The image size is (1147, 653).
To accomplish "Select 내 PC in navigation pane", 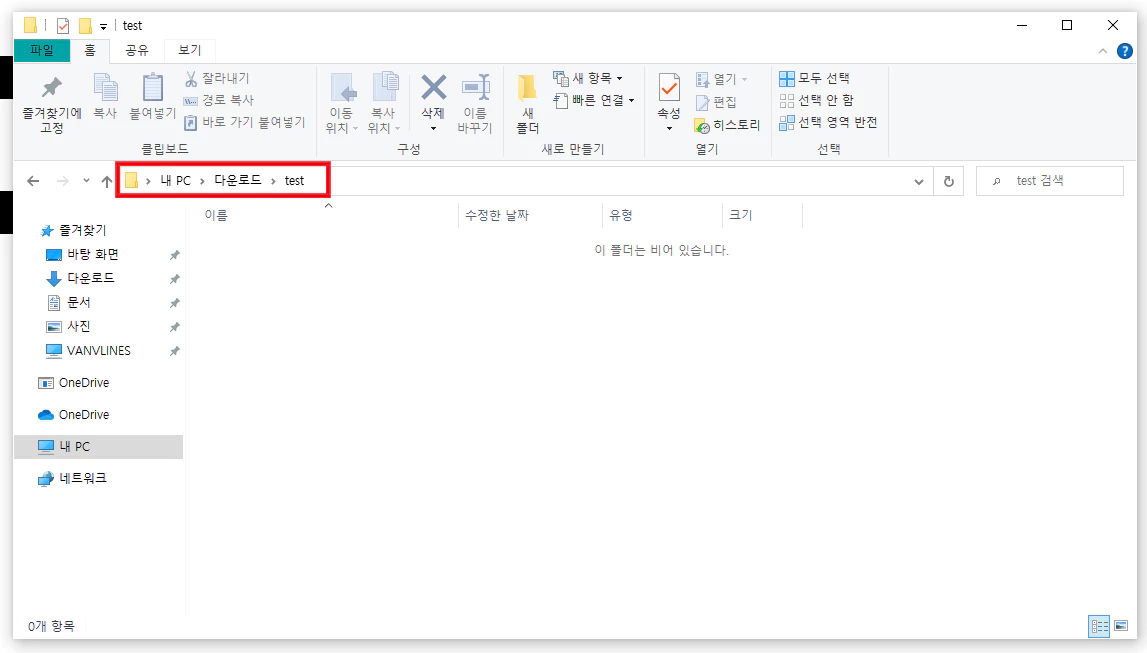I will [98, 447].
